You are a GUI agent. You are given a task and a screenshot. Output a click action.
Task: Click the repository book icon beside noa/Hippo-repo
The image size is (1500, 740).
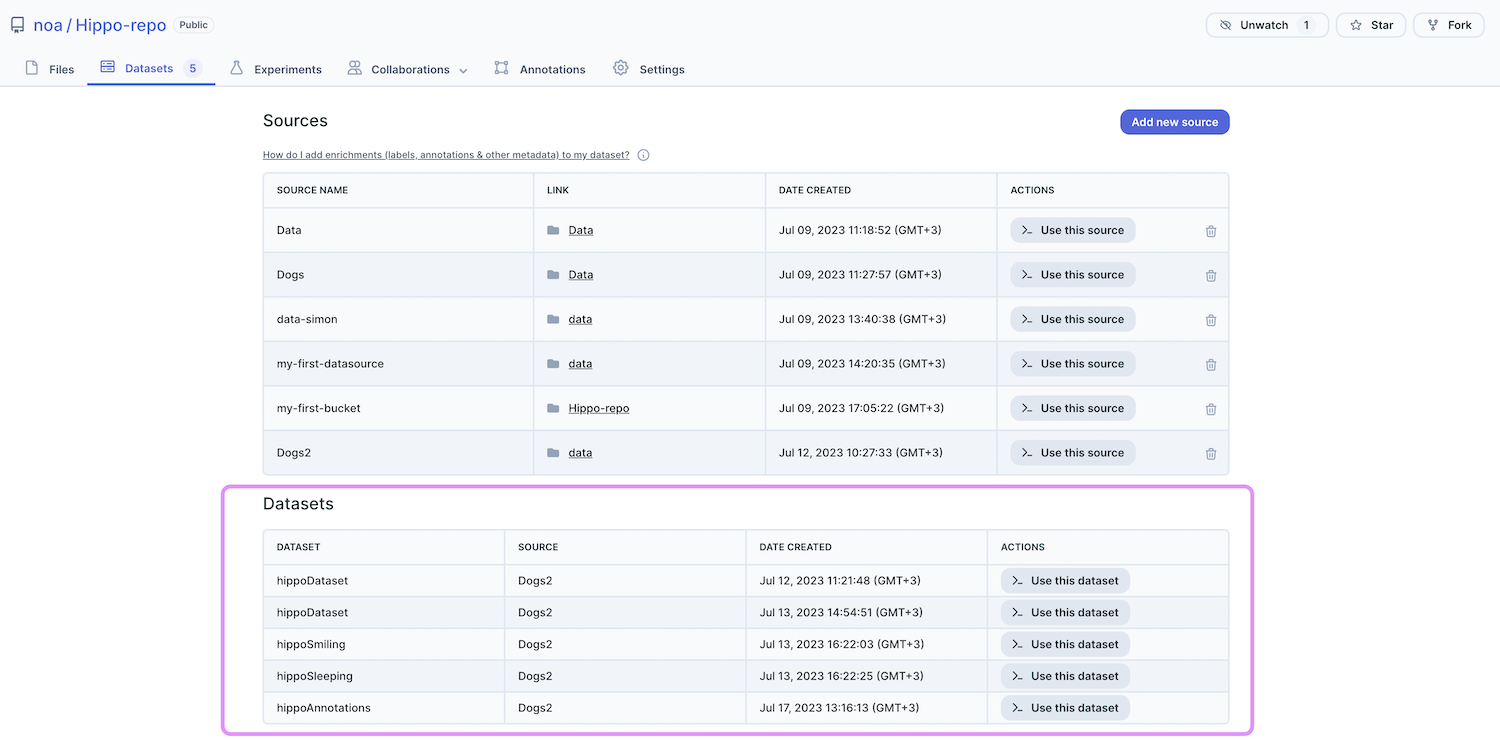(16, 24)
